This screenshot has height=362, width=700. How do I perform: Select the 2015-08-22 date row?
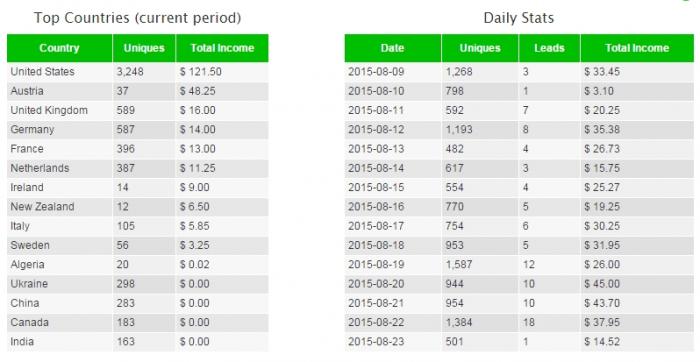(519, 322)
